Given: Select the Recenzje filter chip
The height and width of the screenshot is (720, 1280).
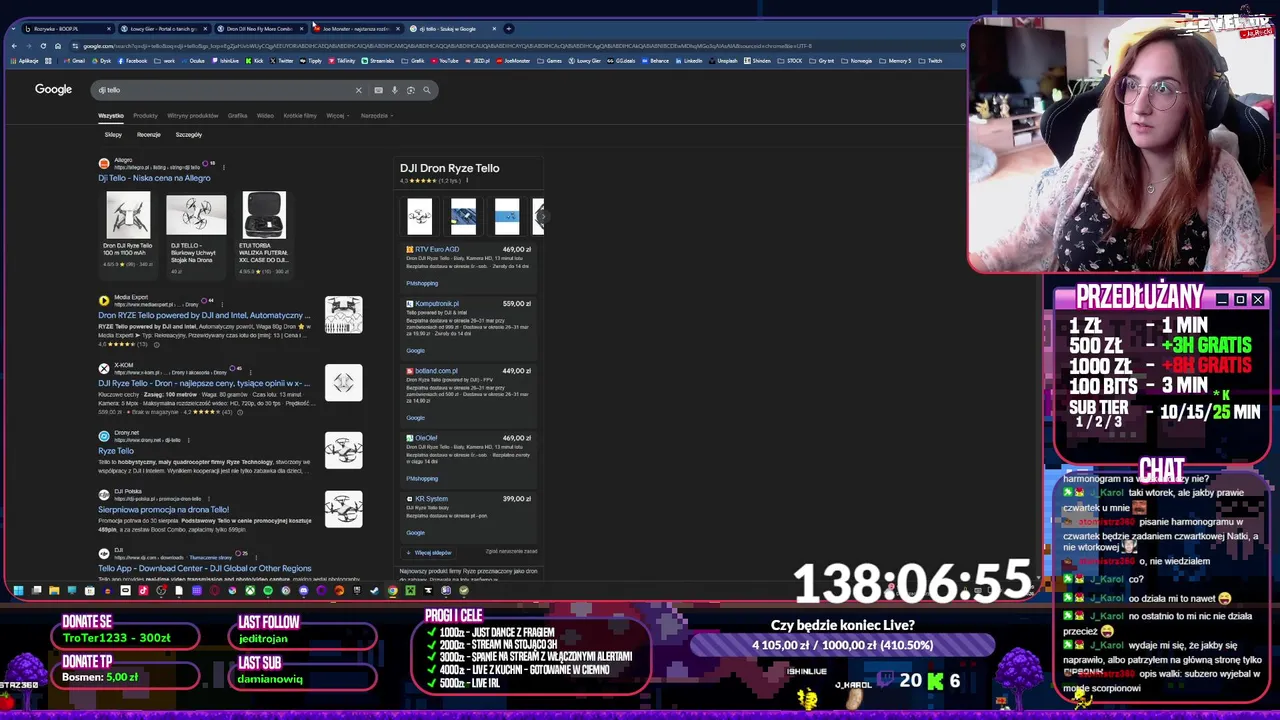Looking at the screenshot, I should coord(149,135).
